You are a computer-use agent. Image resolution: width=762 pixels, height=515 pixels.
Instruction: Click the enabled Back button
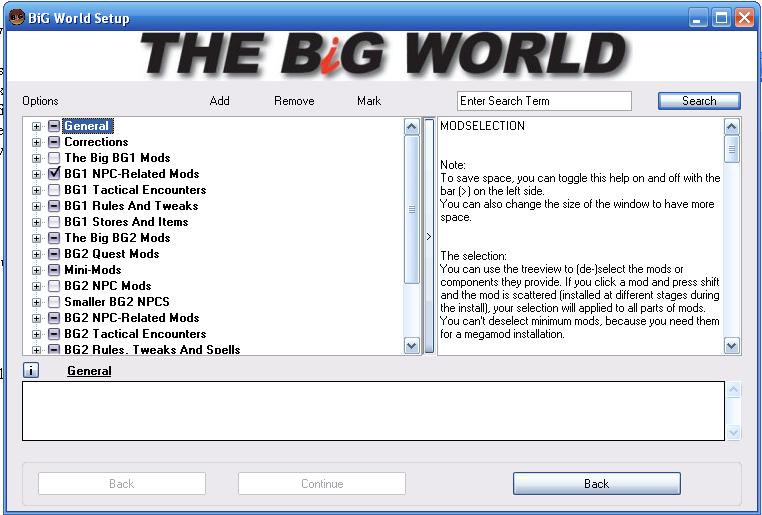597,484
